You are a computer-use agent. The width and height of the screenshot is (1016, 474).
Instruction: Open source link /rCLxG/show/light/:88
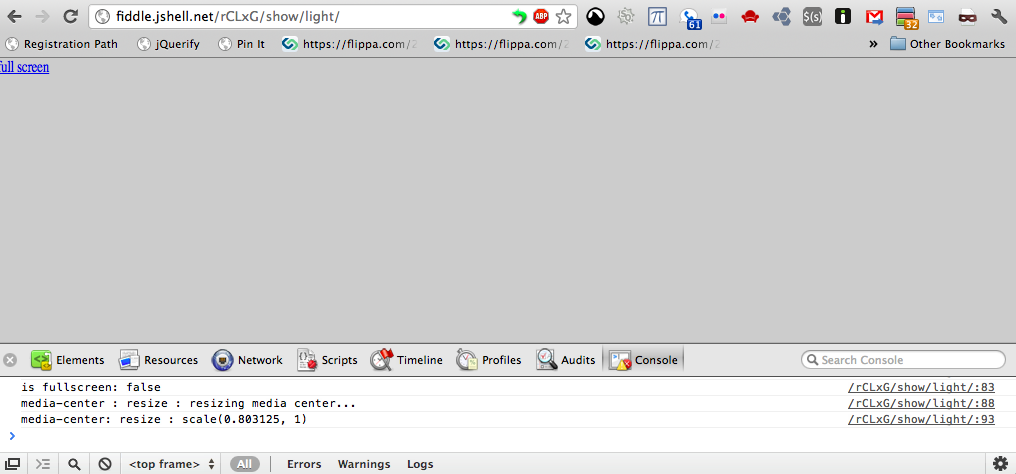[x=921, y=404]
